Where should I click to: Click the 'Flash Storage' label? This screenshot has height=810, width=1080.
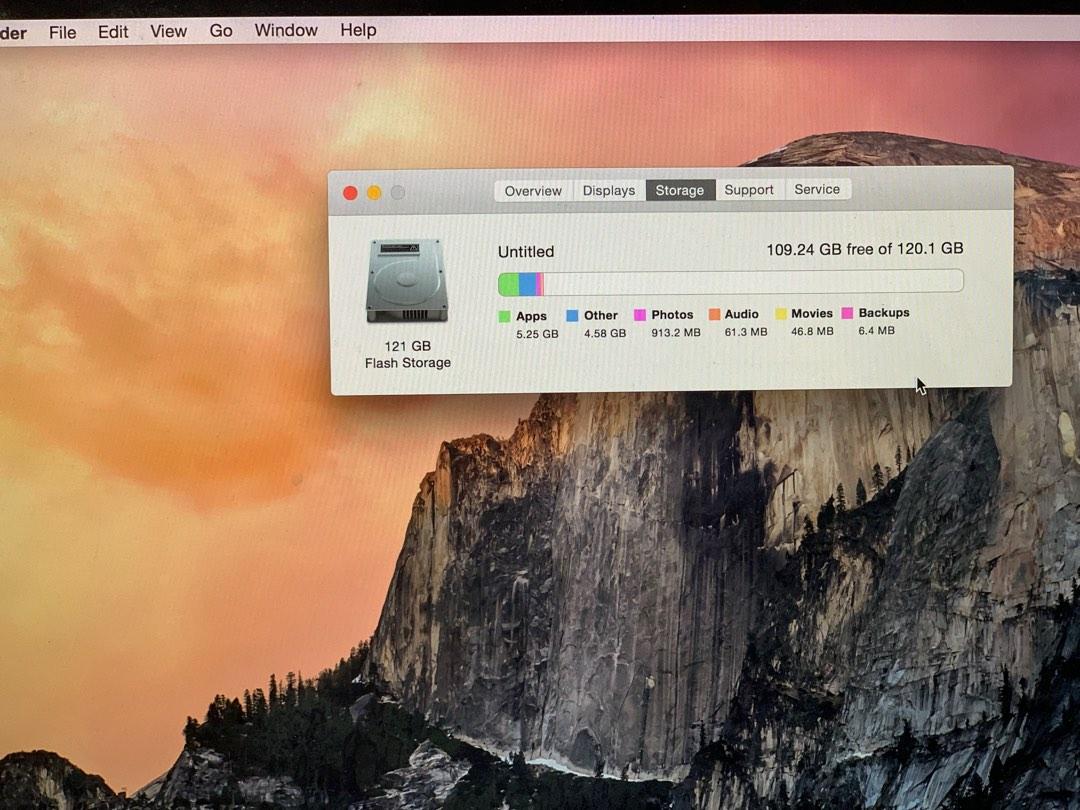coord(408,363)
